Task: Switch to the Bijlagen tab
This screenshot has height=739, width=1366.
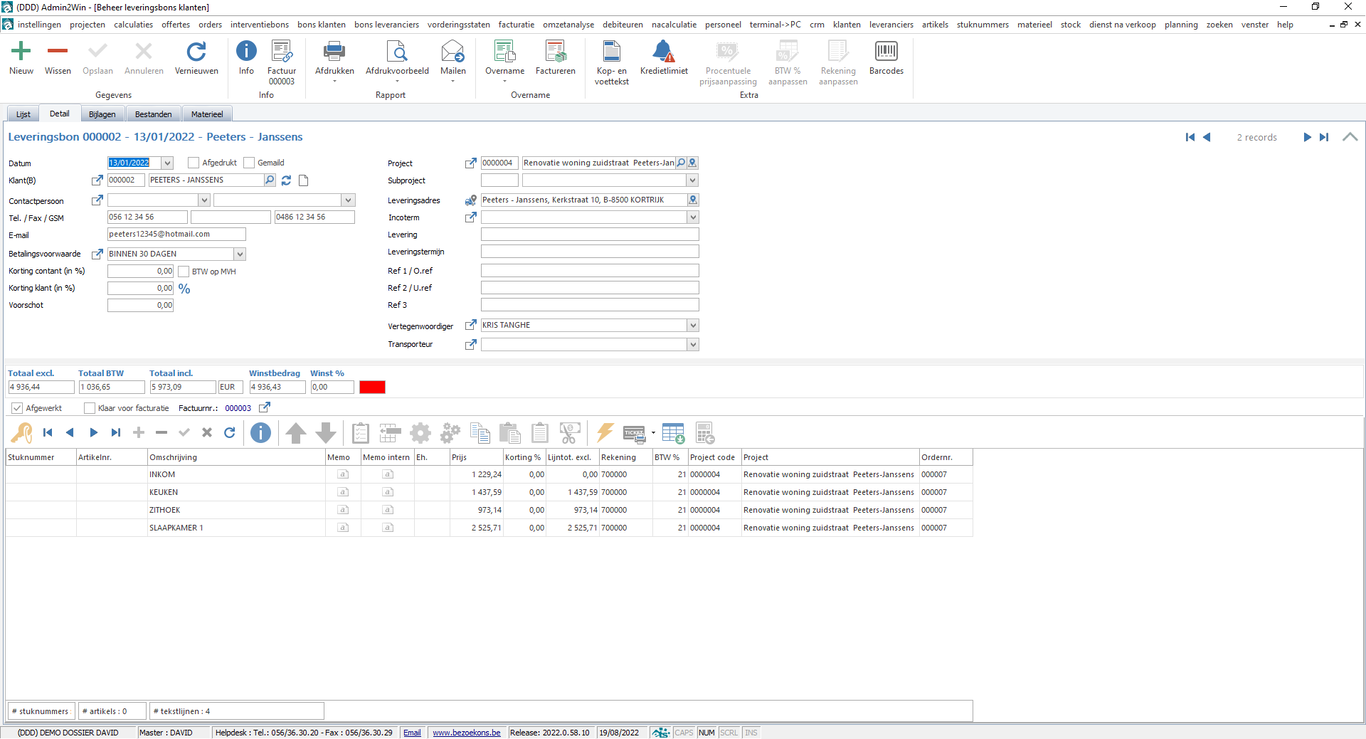Action: 102,113
